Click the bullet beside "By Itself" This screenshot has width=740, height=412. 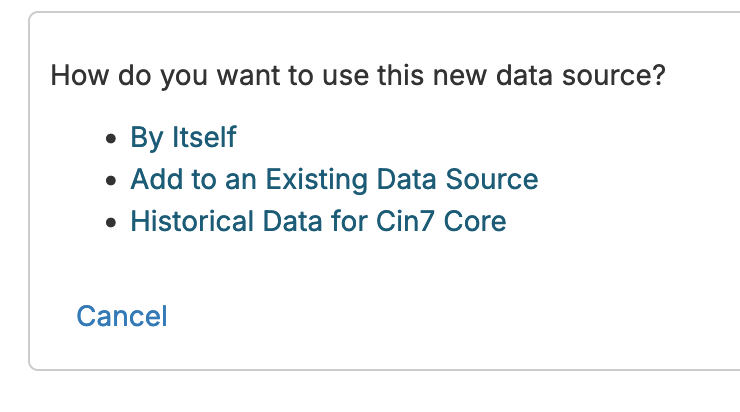tap(112, 139)
